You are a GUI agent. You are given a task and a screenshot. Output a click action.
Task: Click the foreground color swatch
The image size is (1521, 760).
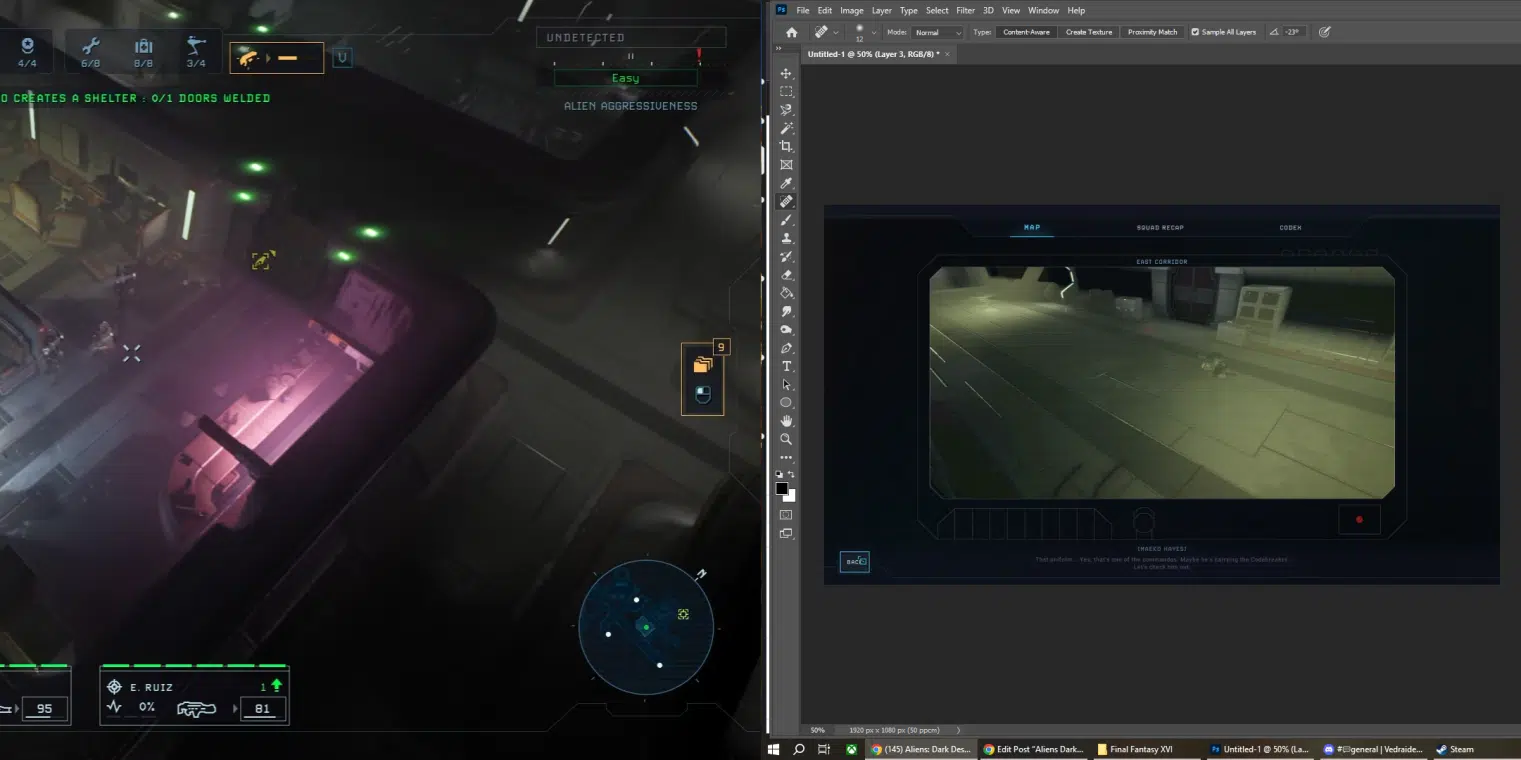782,489
